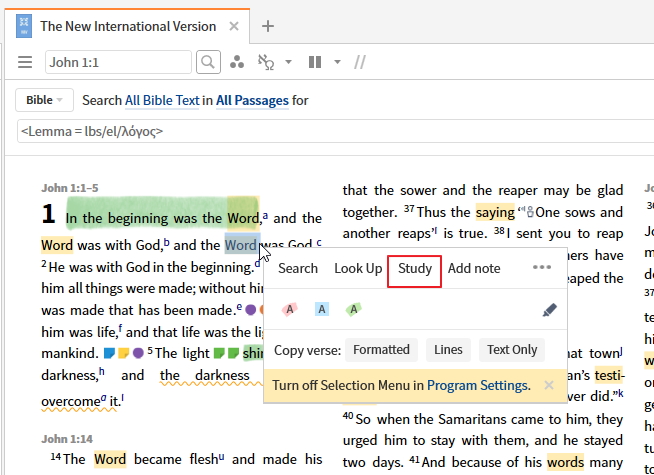Click highlighted "Word" in "Word became flesh"
This screenshot has height=475, width=654.
point(110,459)
